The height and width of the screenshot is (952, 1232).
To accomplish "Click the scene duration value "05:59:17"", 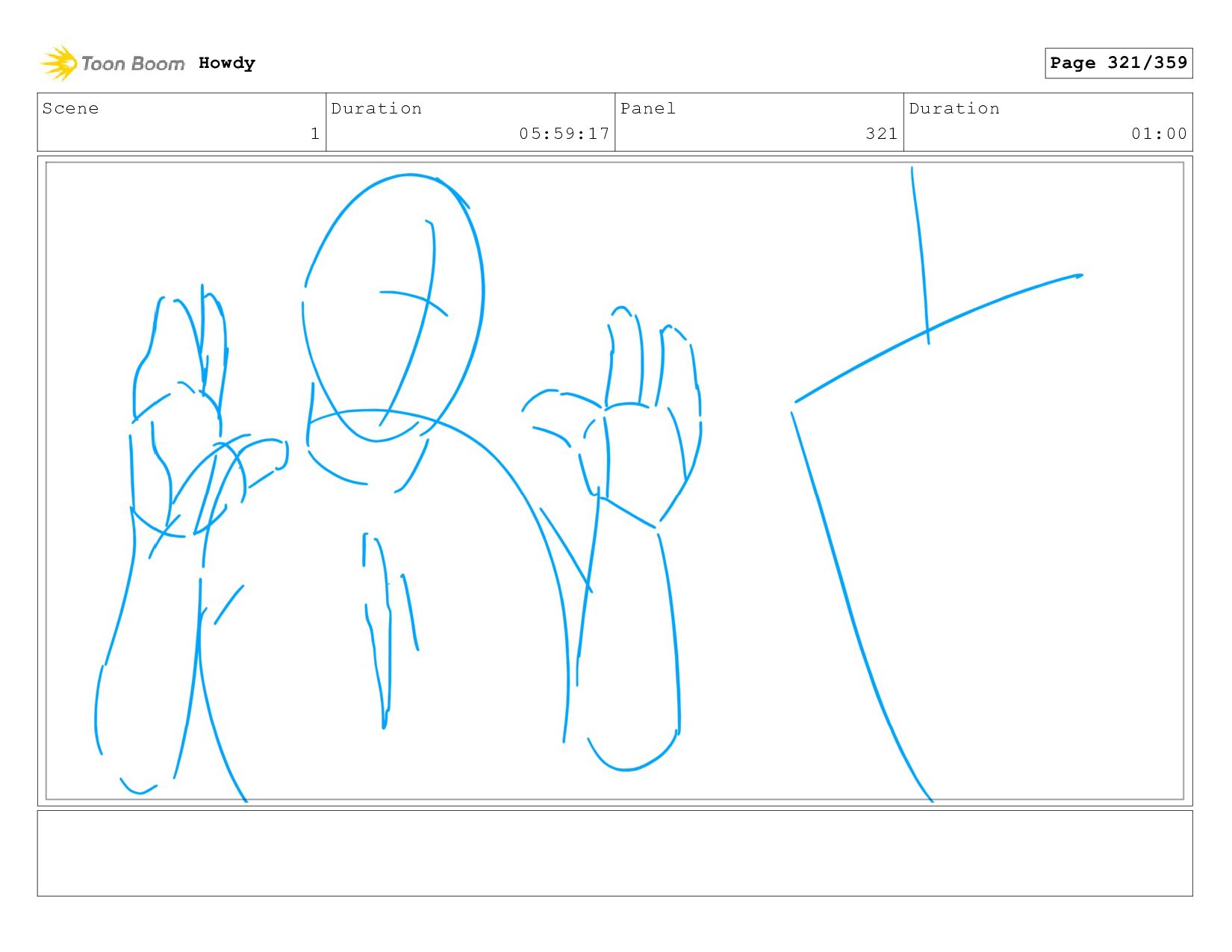I will [564, 134].
